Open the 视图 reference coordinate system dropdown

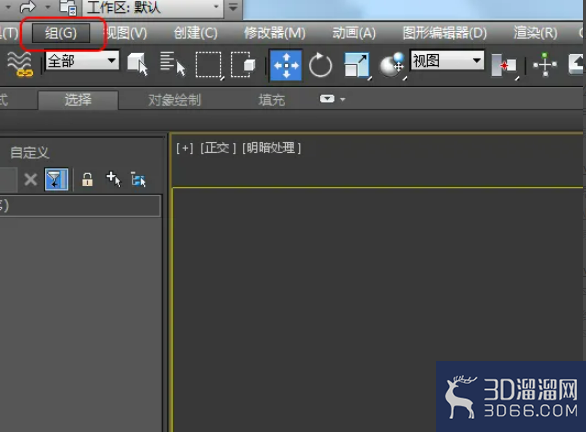click(x=447, y=60)
